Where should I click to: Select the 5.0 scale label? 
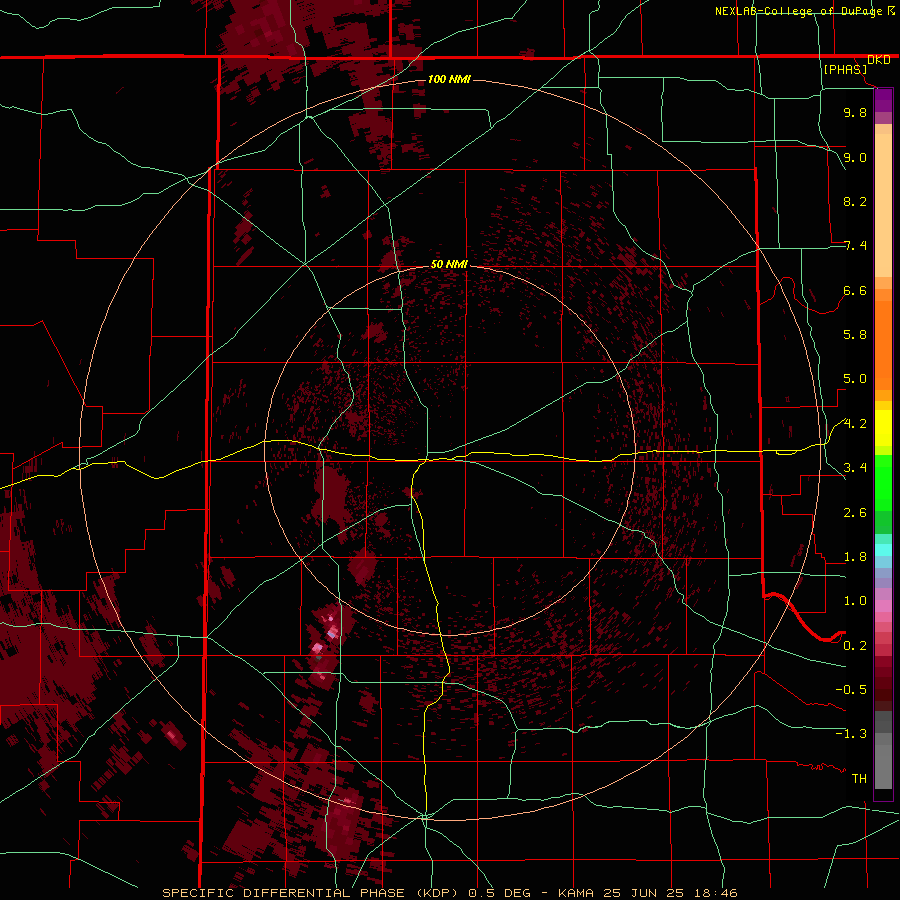coord(855,379)
